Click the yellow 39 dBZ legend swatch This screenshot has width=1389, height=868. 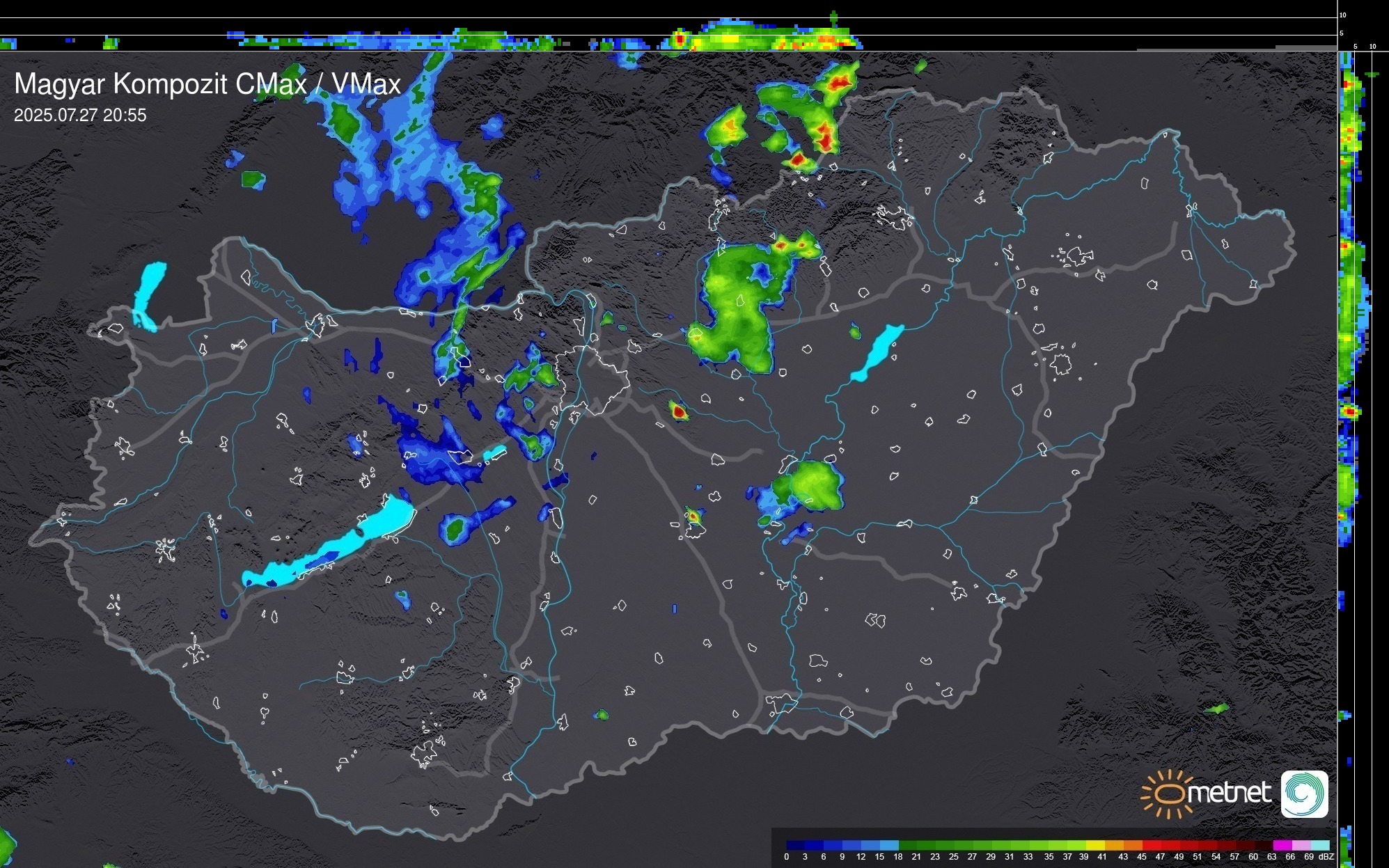click(x=1095, y=846)
